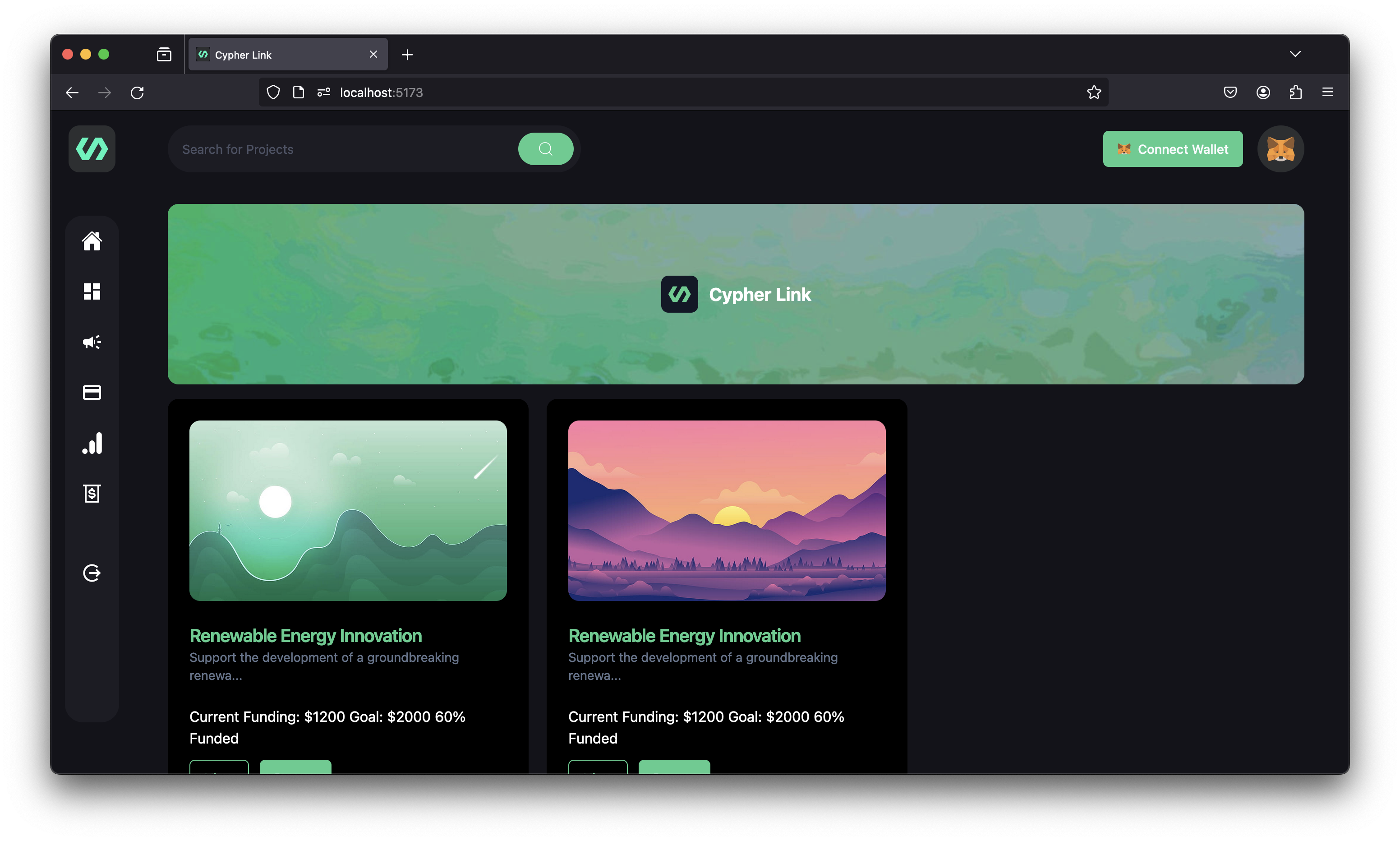Screen dimensions: 1400x841
Task: Select the Dashboard grid sidebar icon
Action: pos(92,291)
